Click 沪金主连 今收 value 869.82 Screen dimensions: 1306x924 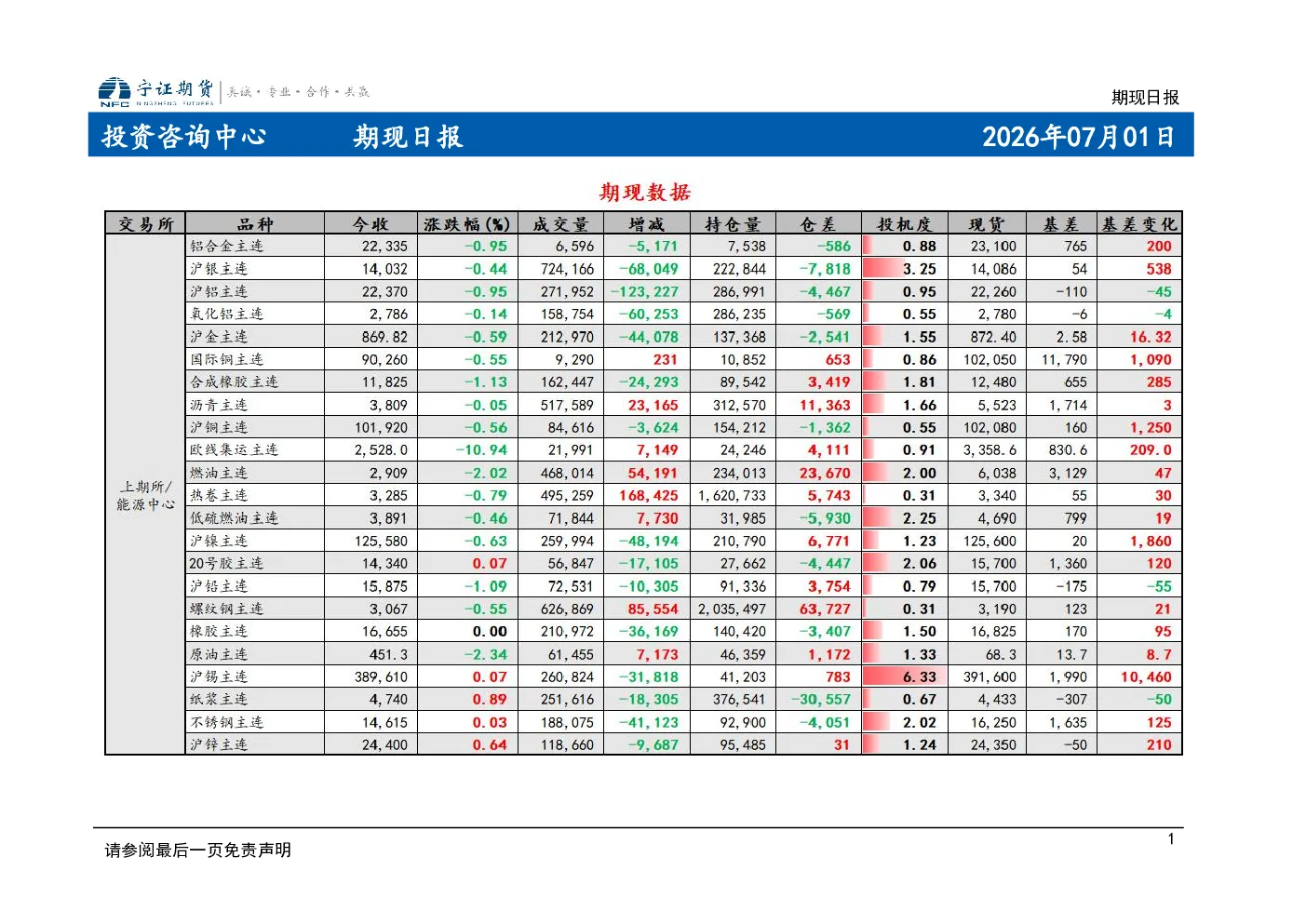(x=384, y=337)
